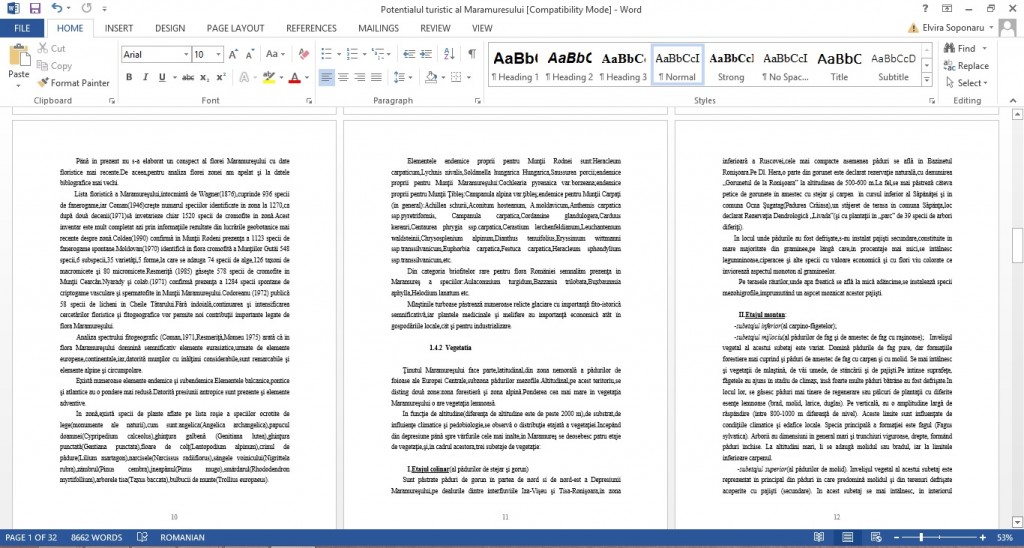The image size is (1024, 548).
Task: Click the Format Painter tool
Action: coord(73,83)
